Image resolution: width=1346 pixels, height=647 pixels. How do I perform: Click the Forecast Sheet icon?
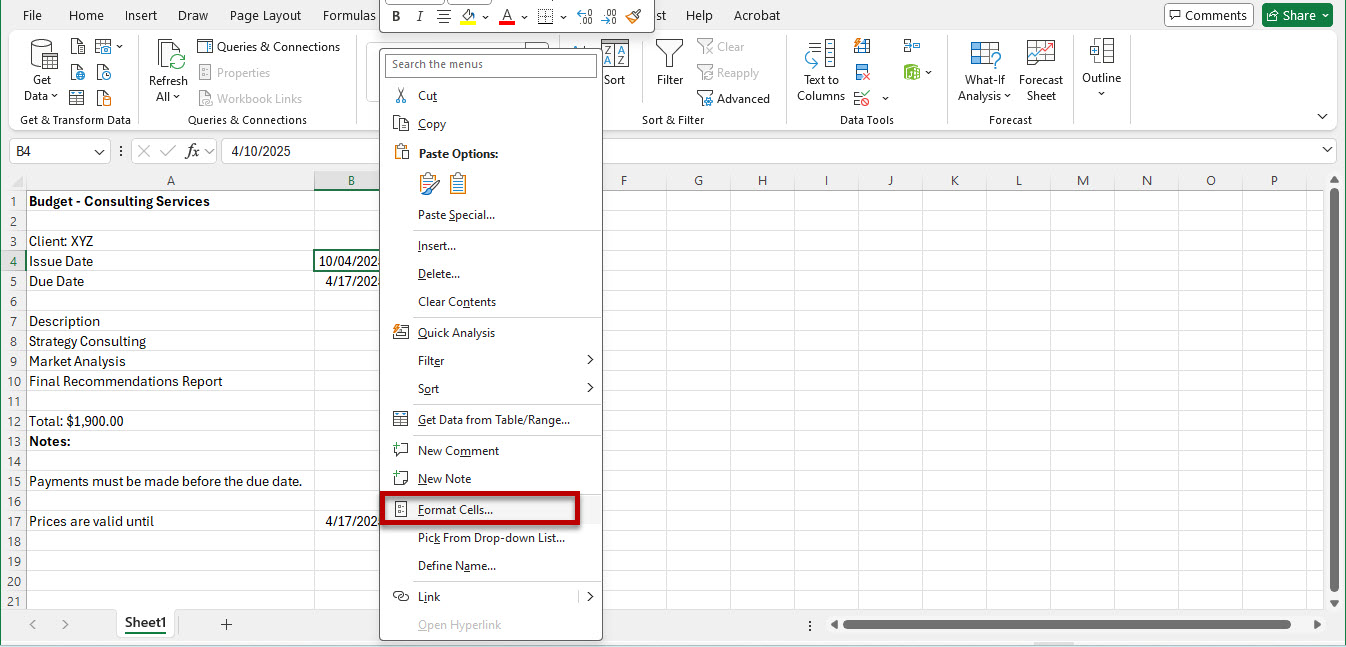pos(1041,70)
